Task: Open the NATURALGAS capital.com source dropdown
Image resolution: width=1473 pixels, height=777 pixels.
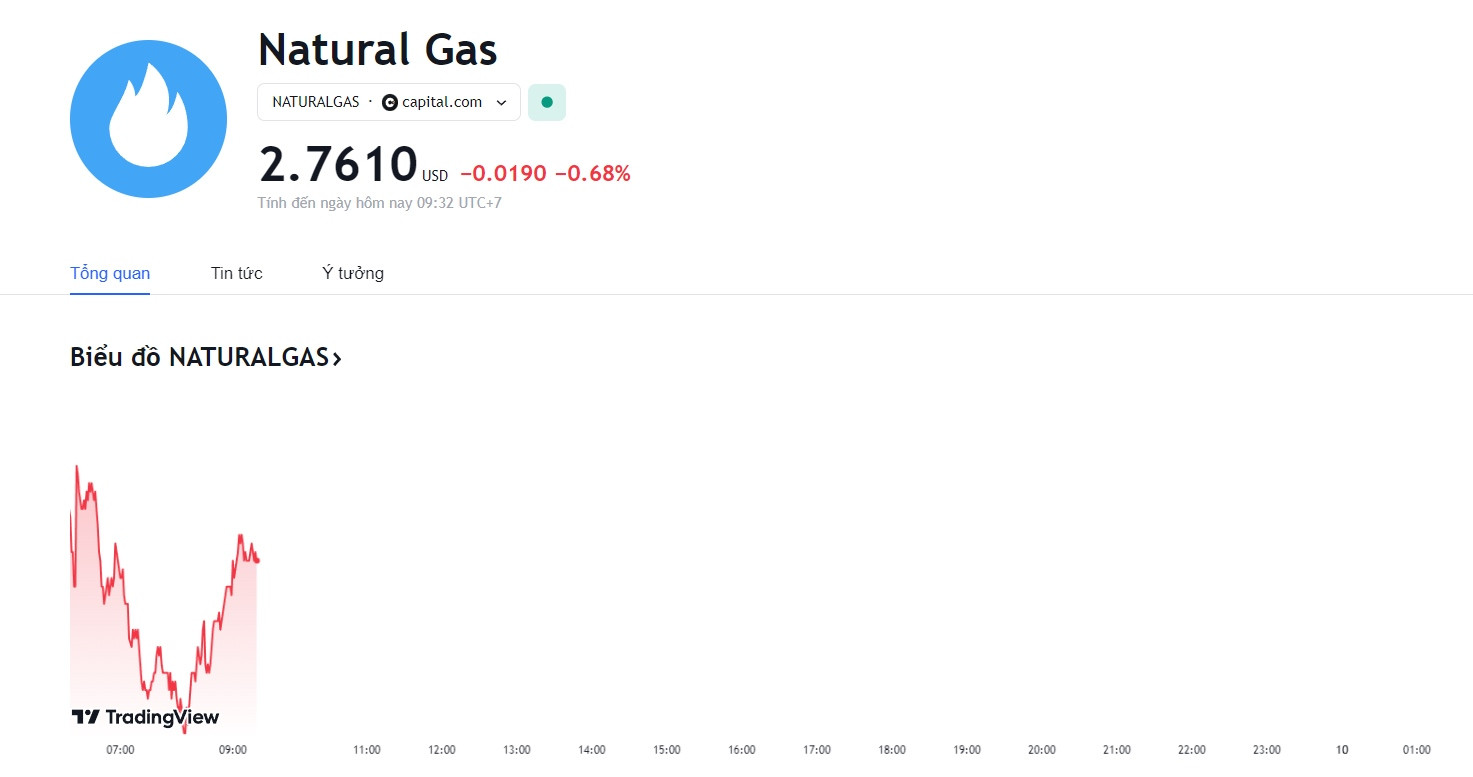Action: point(389,102)
